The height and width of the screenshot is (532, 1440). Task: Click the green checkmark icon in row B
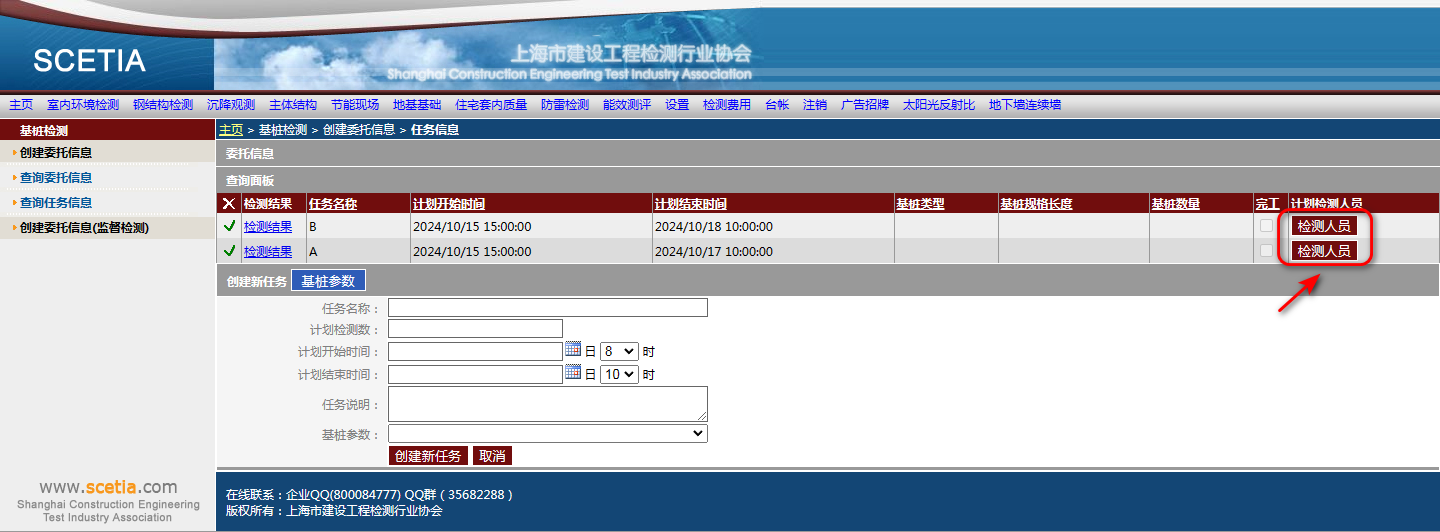pos(229,226)
